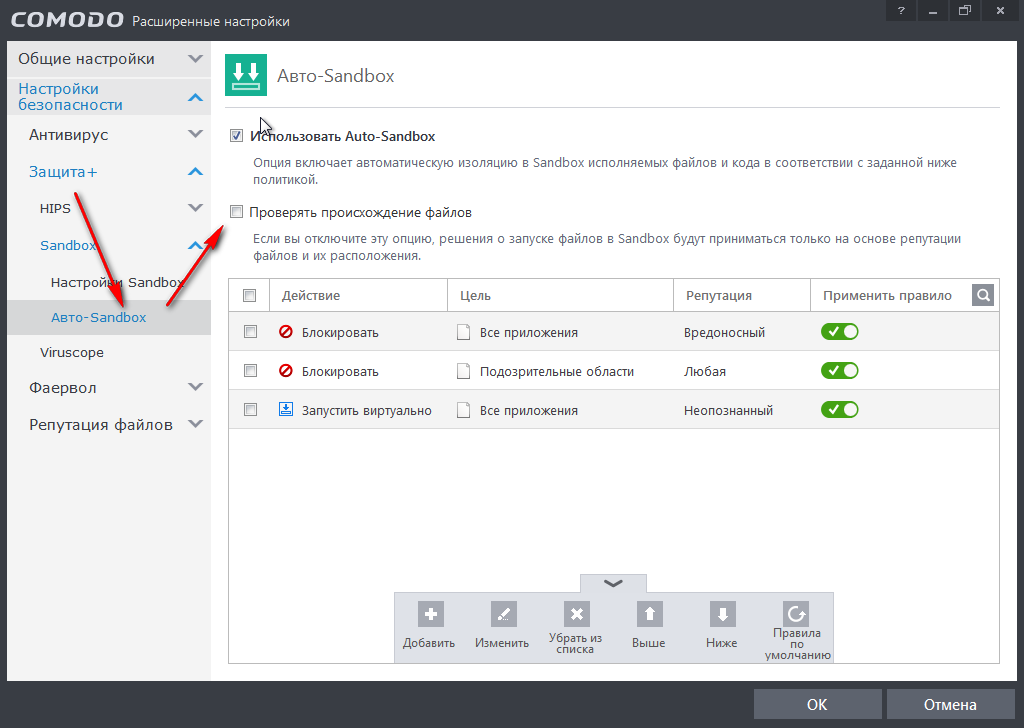
Task: Click Вредоносный reputation cell
Action: click(724, 332)
